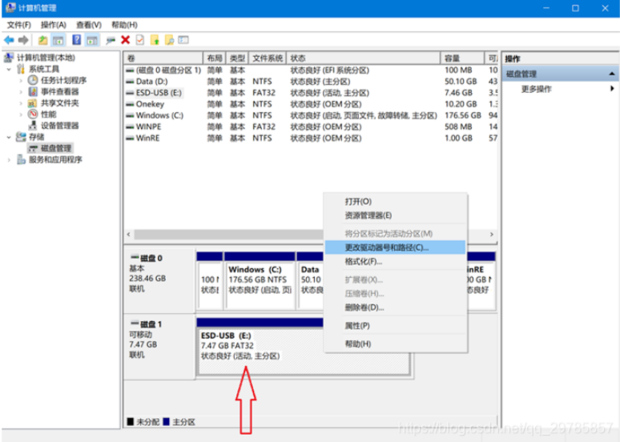Open the Action (操作) menu
Viewport: 620px width, 442px height.
[x=53, y=25]
